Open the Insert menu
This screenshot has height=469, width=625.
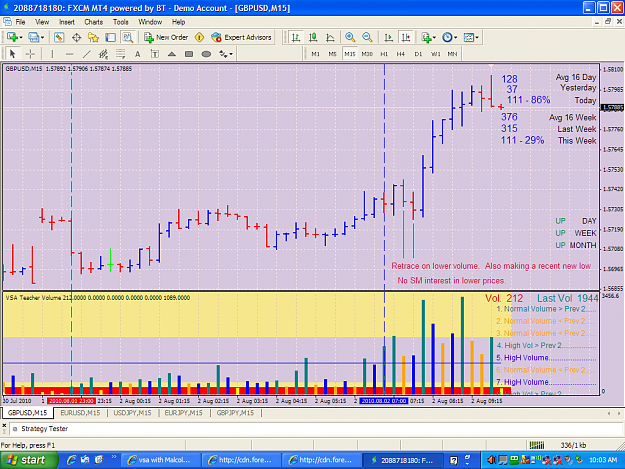[x=67, y=22]
